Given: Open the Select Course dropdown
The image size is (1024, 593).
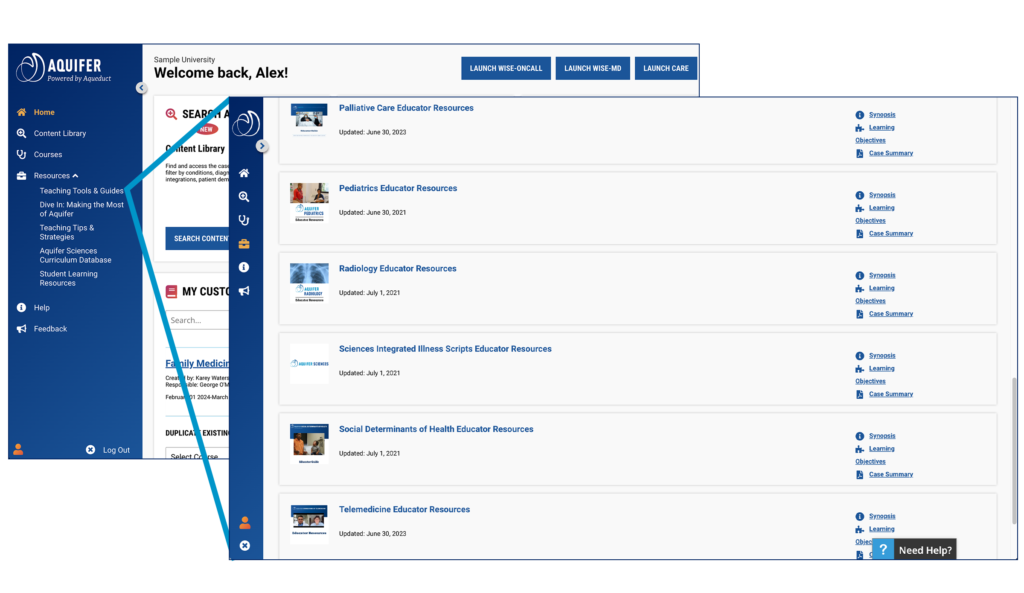Looking at the screenshot, I should tap(197, 453).
